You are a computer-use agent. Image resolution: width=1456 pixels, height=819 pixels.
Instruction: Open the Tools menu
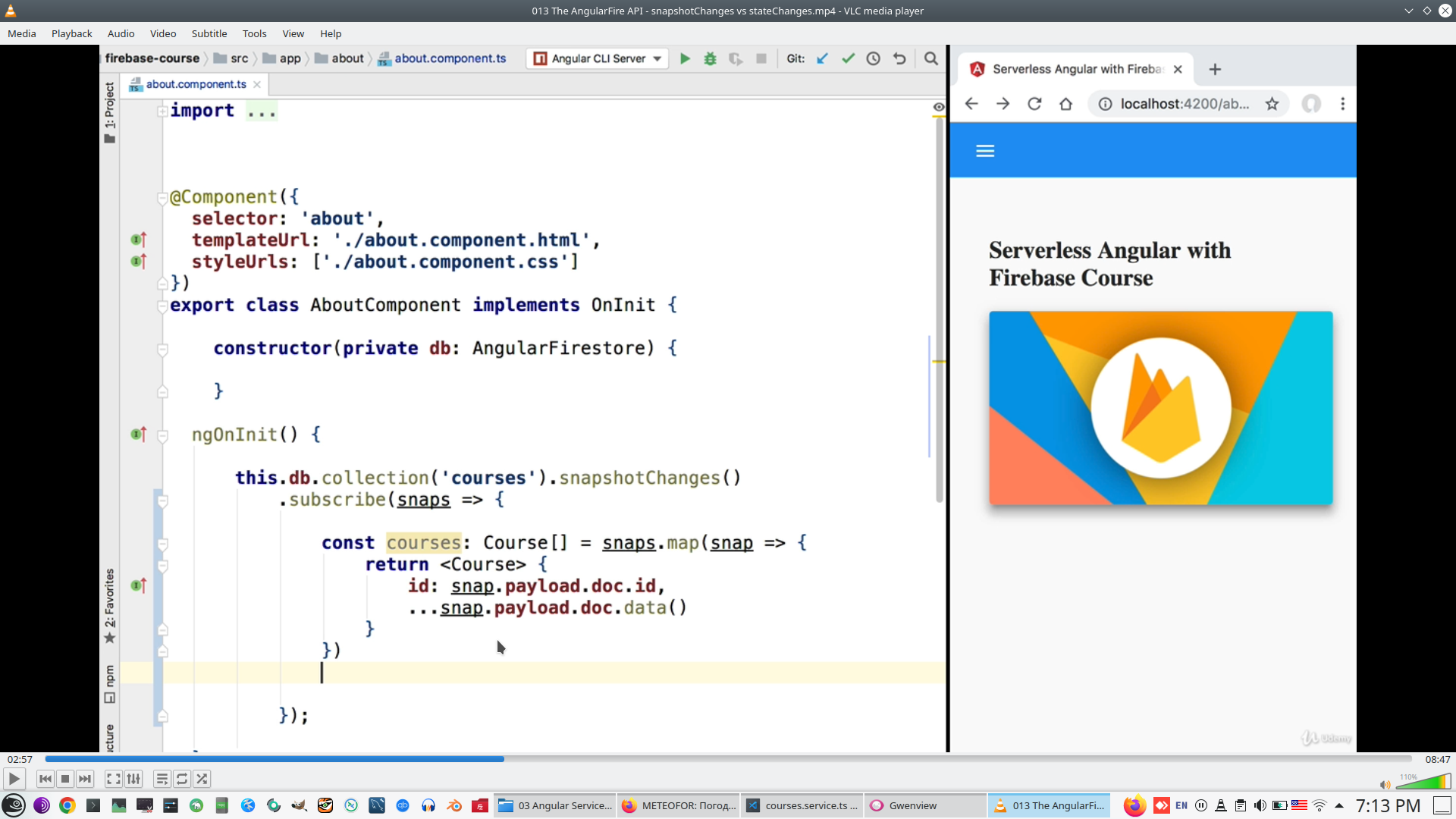coord(254,33)
